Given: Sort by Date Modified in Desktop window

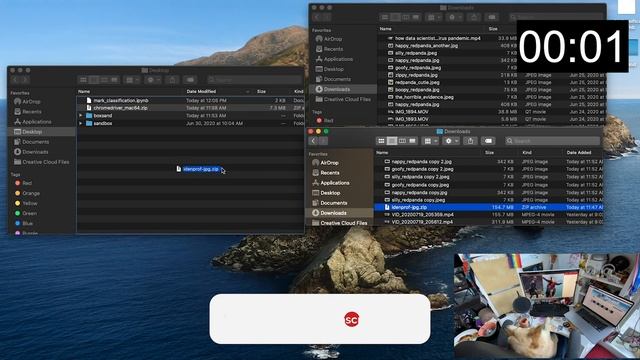Looking at the screenshot, I should [201, 91].
